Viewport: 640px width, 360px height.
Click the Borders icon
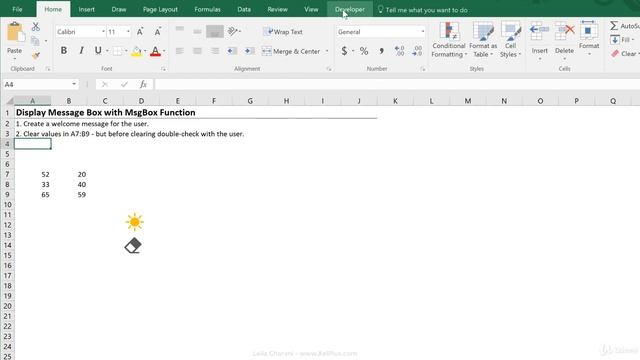pos(118,51)
